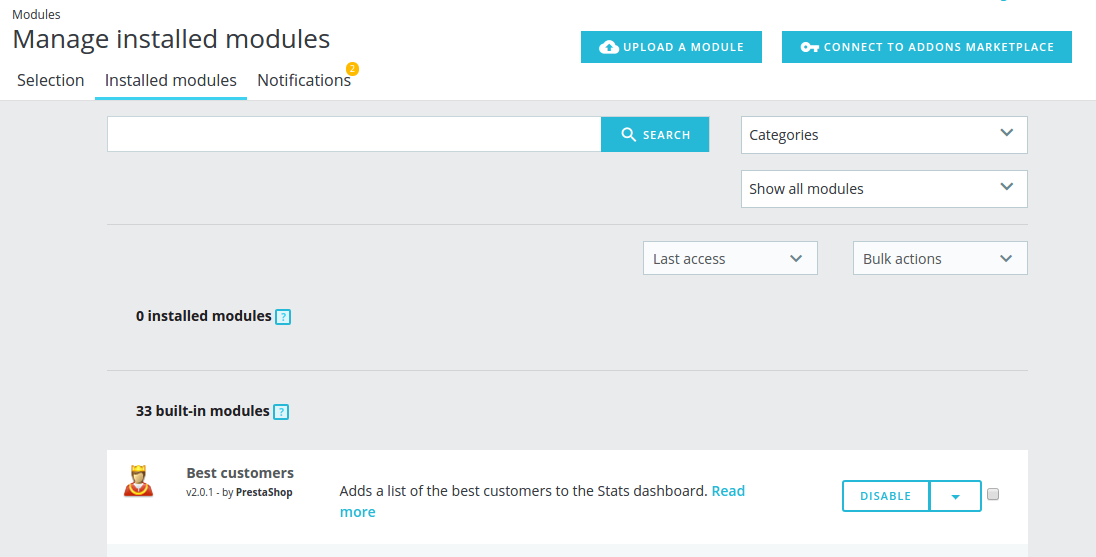Click help icon beside installed modules count
This screenshot has width=1096, height=557.
pos(283,317)
